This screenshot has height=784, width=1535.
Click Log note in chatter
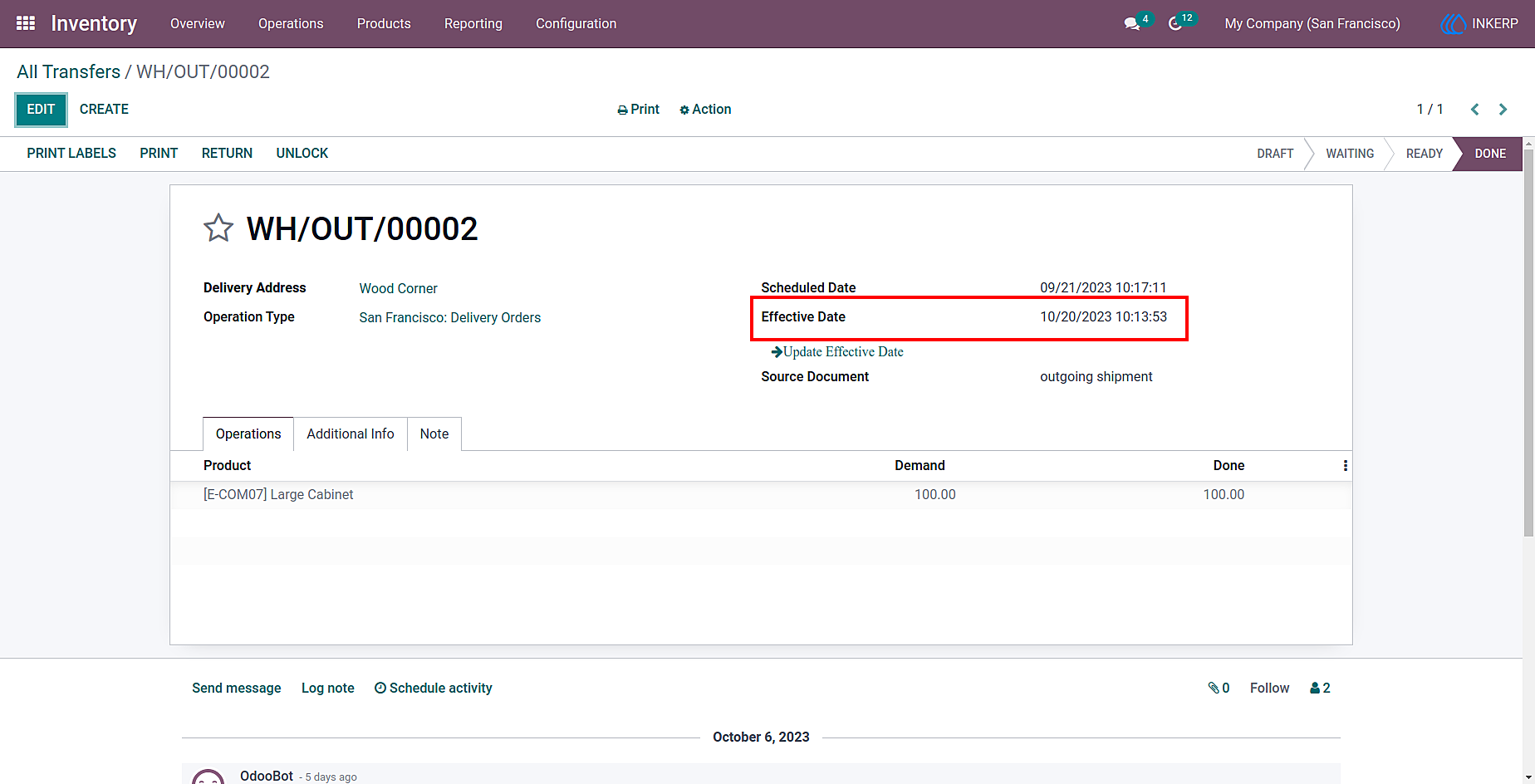coord(328,688)
